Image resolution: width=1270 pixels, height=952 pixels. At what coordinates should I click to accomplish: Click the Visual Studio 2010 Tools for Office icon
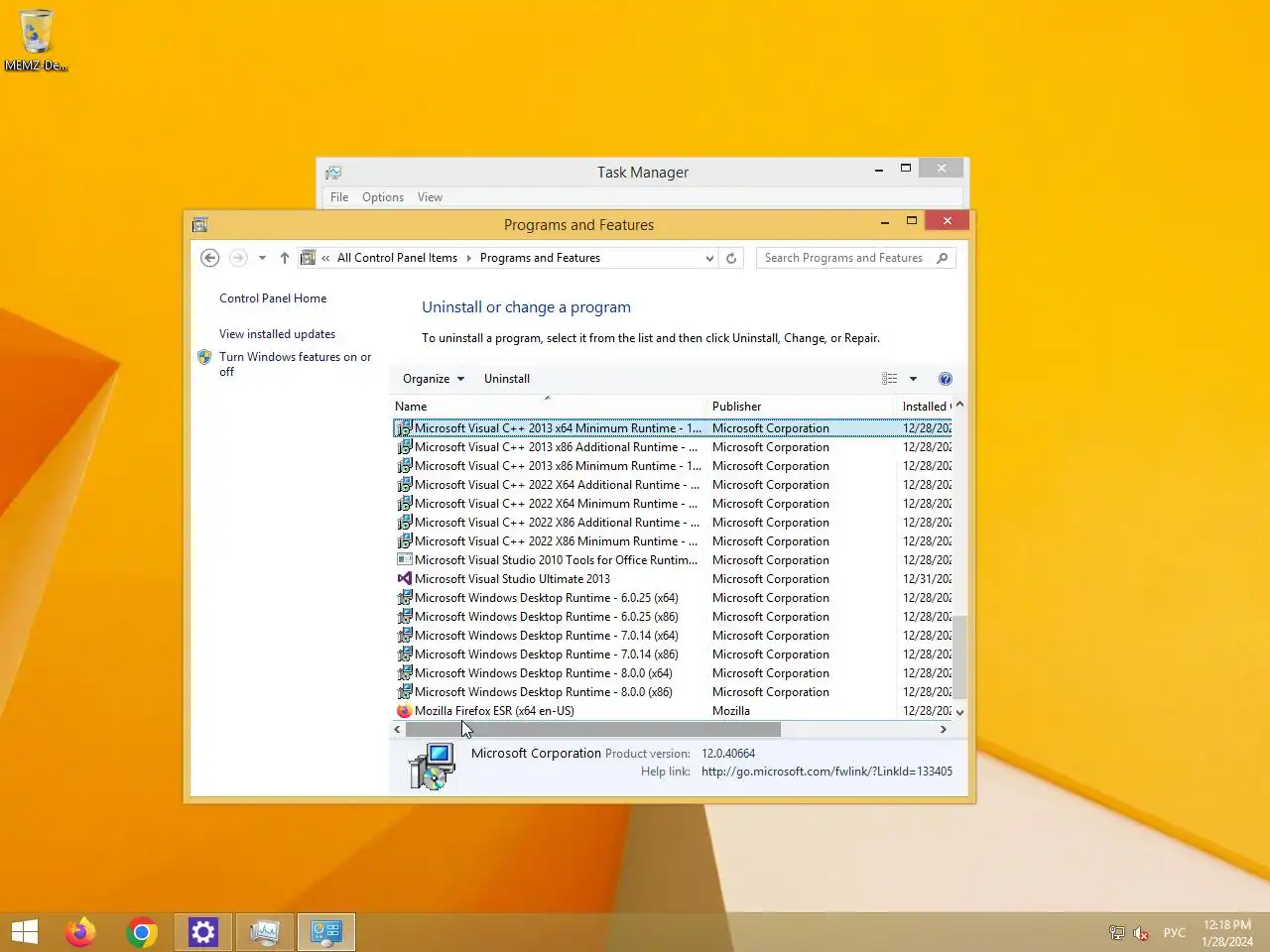(x=404, y=560)
